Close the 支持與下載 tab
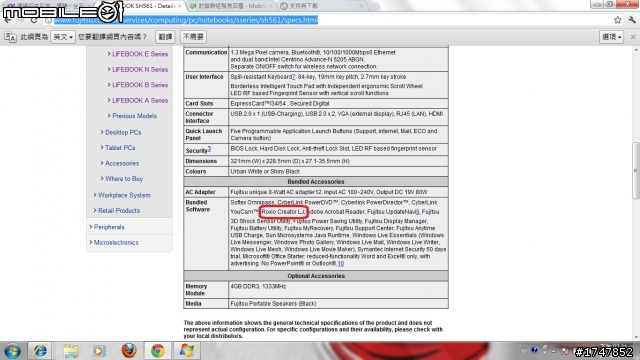The width and height of the screenshot is (640, 360). 361,6
